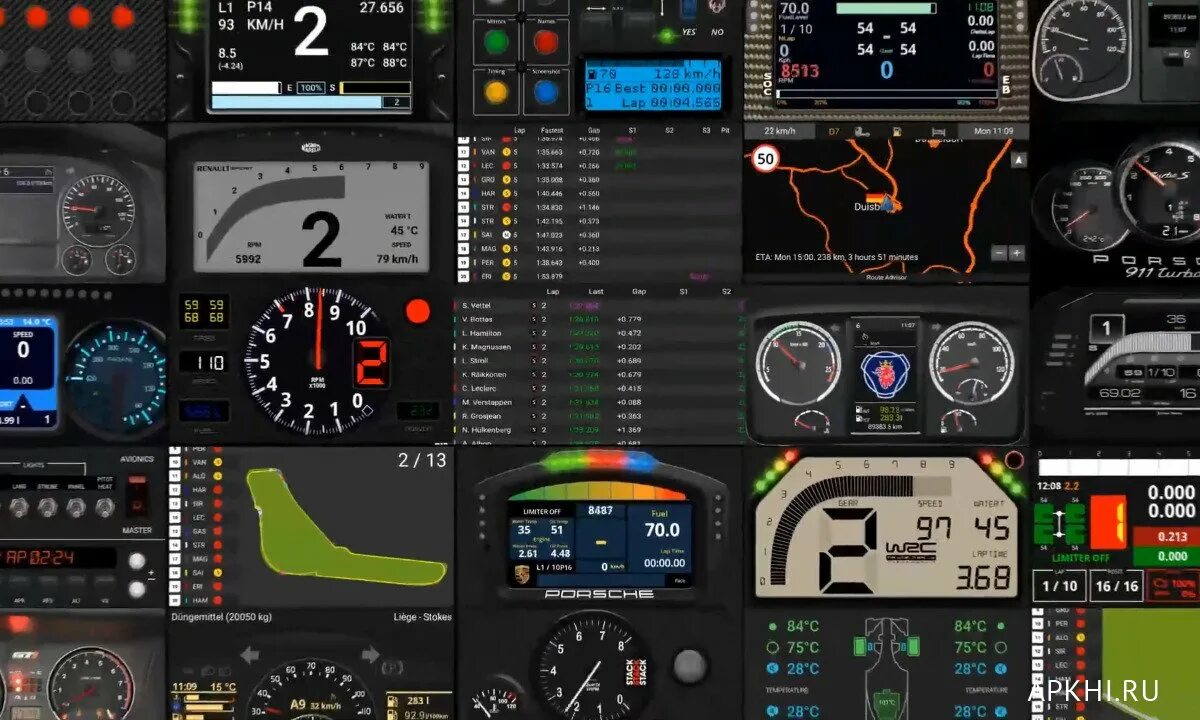Click the Scania griffin logo on truck dash
The image size is (1200, 720).
(x=885, y=374)
